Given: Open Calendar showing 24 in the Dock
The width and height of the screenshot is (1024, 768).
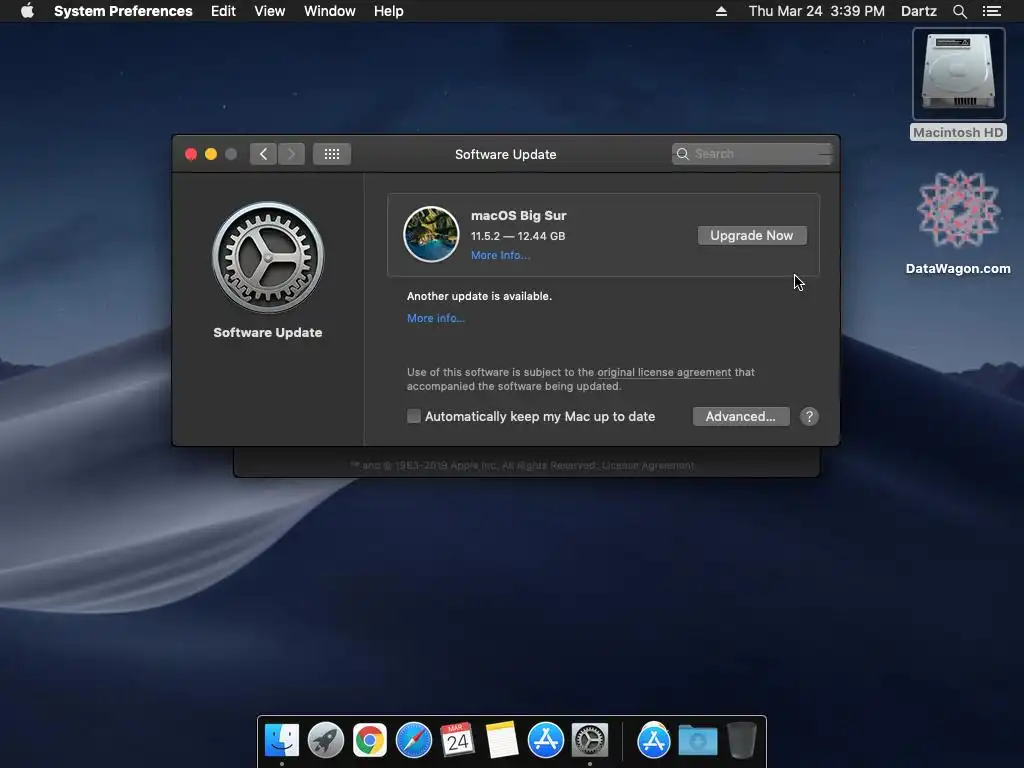Looking at the screenshot, I should point(457,741).
